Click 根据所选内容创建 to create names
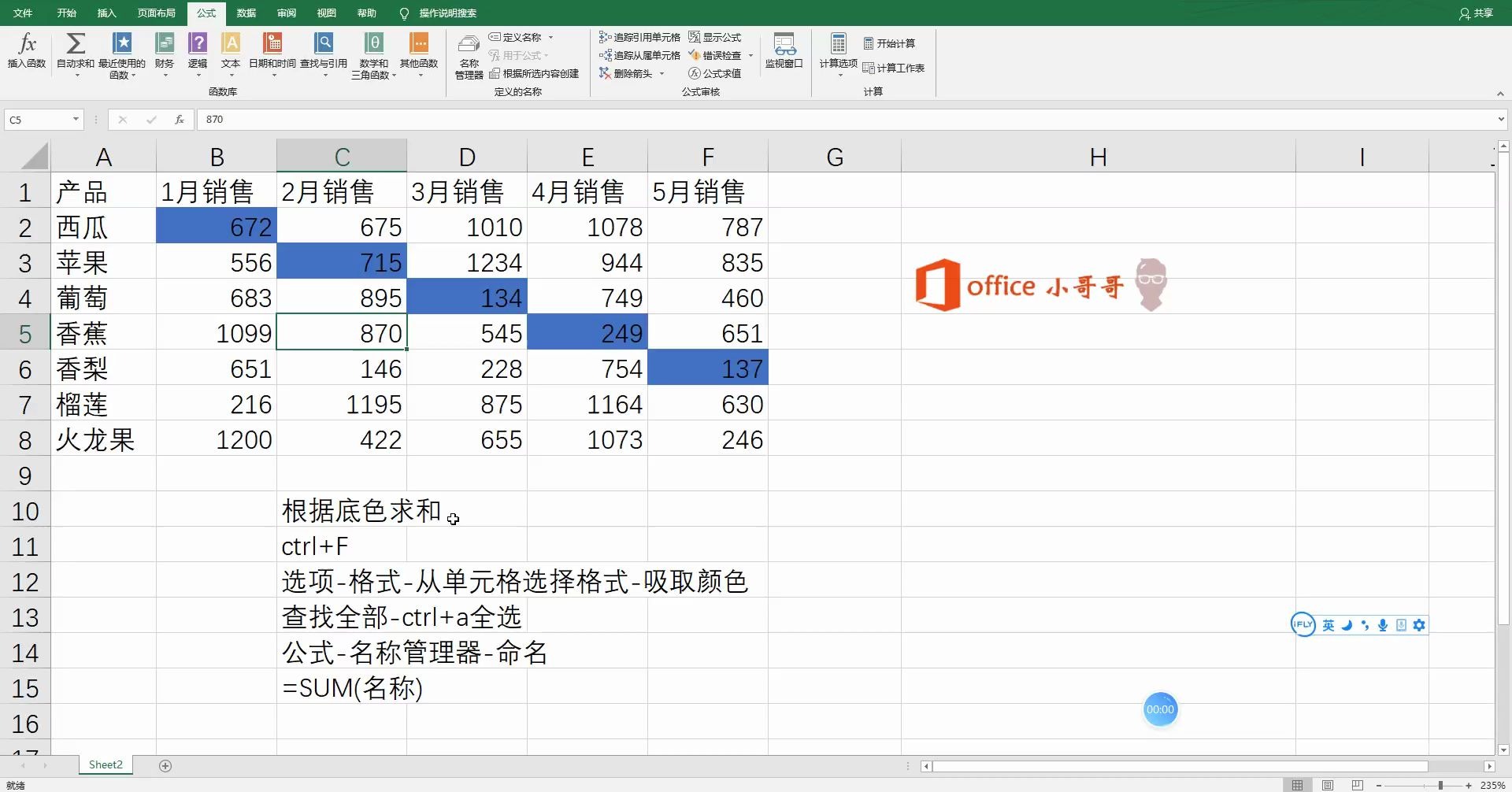The image size is (1512, 792). tap(534, 72)
